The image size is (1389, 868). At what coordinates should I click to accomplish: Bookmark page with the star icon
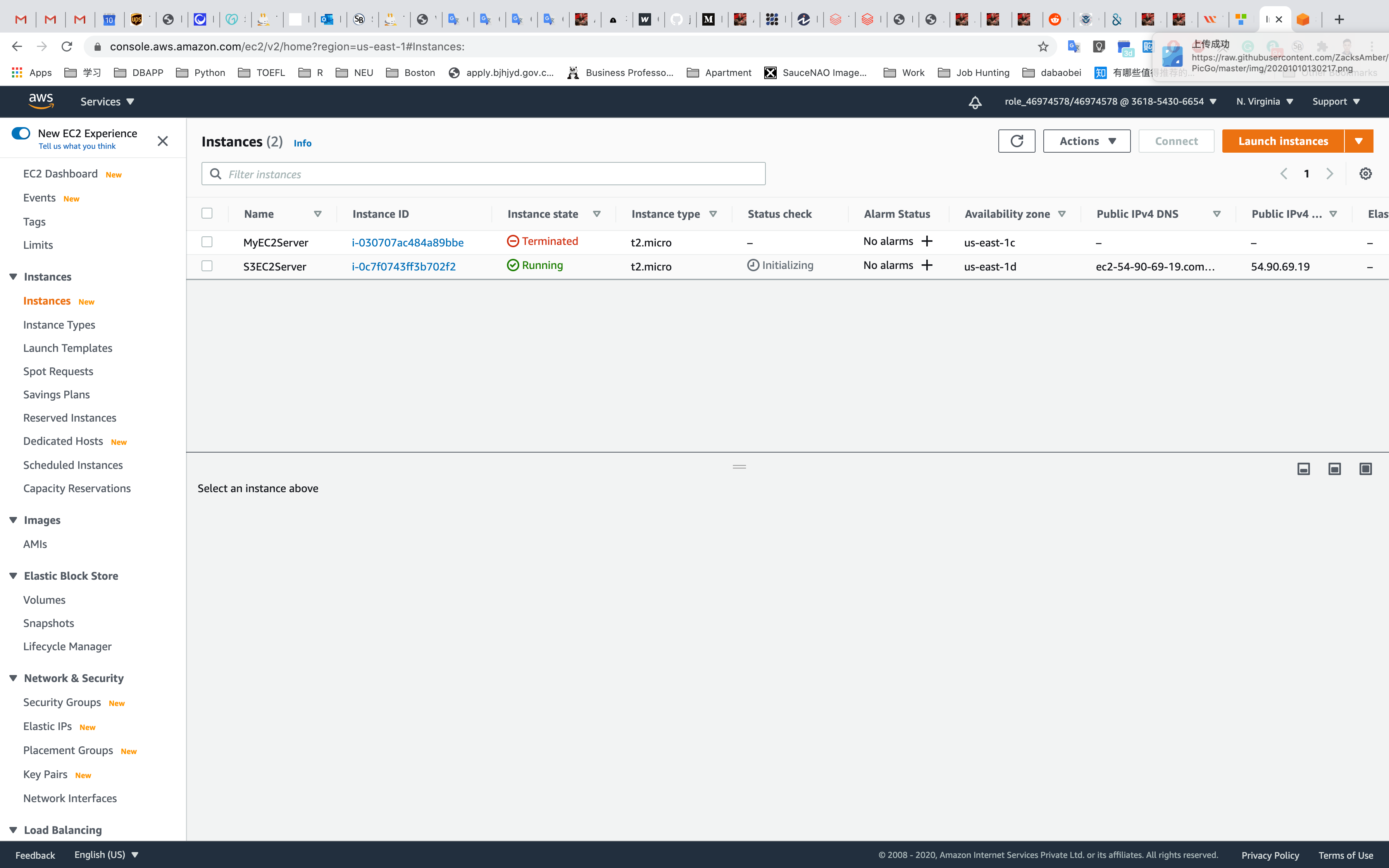pyautogui.click(x=1043, y=46)
